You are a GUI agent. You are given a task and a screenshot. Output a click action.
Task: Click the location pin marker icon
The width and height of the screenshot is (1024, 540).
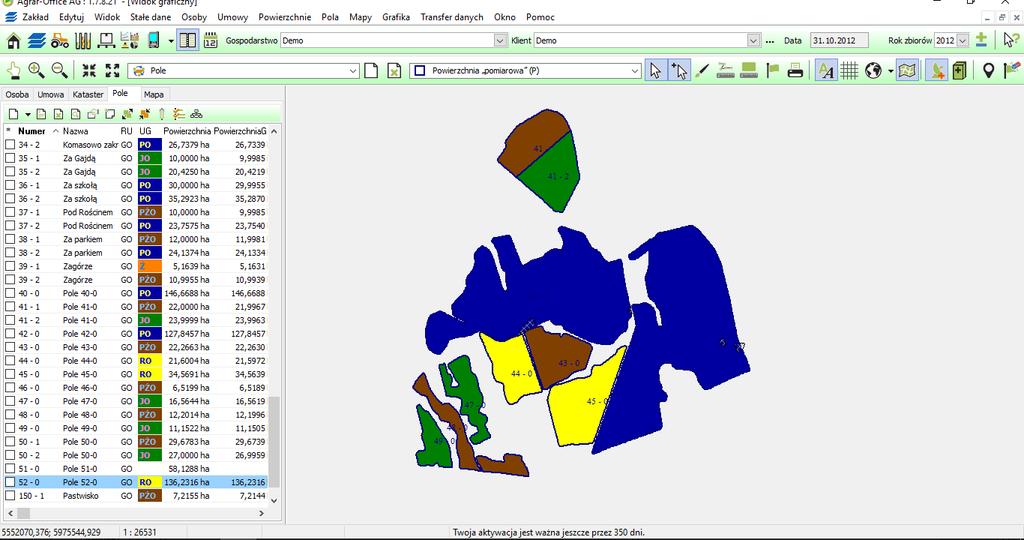[989, 71]
